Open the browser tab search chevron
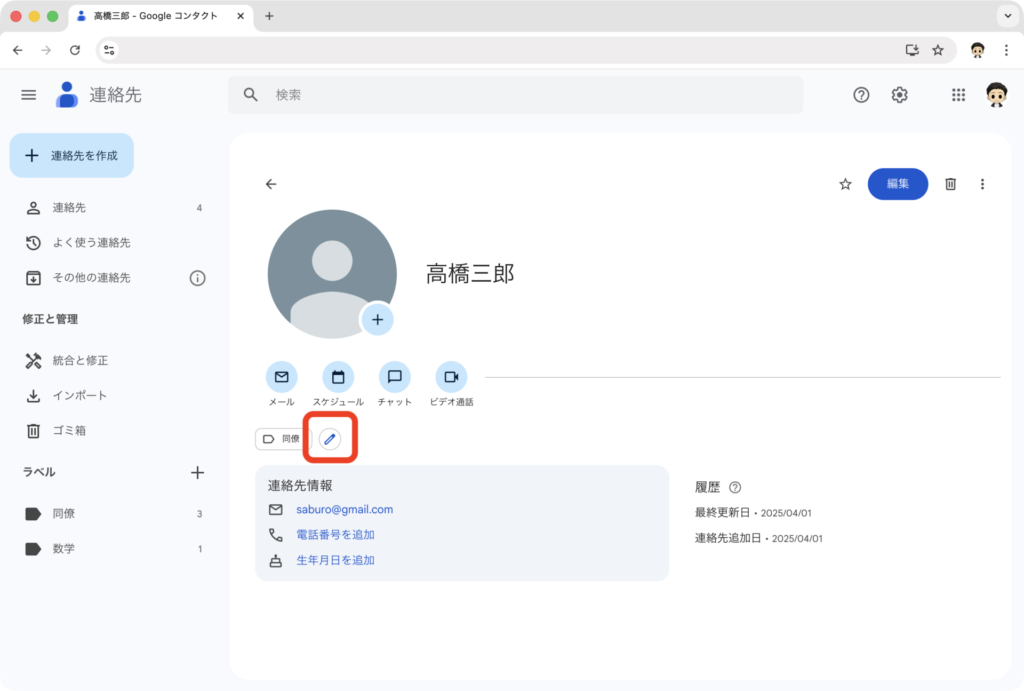The height and width of the screenshot is (691, 1024). tap(1008, 16)
